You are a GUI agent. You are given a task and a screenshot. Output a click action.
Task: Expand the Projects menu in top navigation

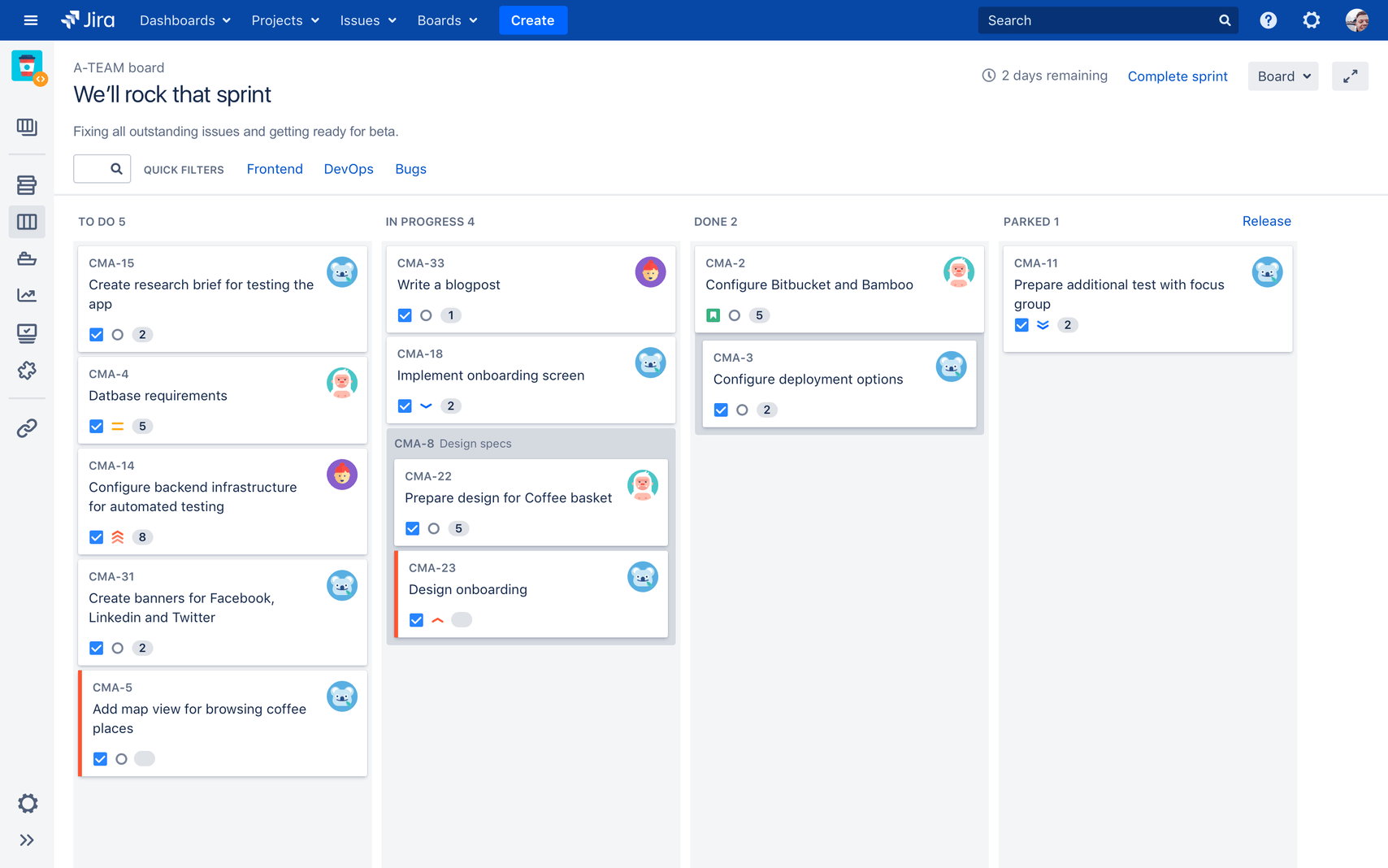(284, 20)
